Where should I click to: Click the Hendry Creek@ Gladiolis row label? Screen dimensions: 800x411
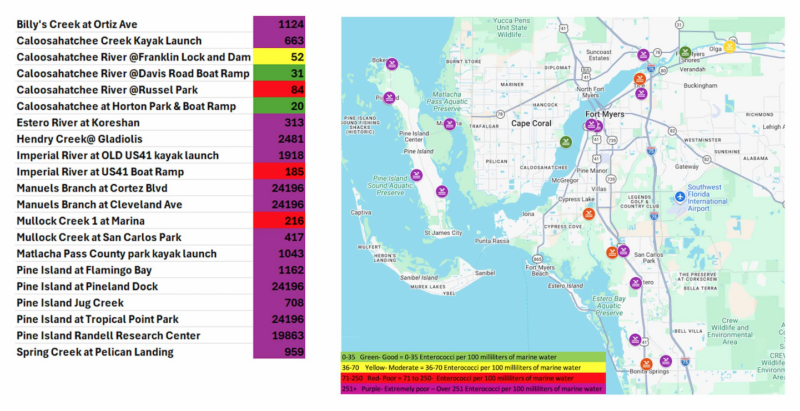coord(80,139)
